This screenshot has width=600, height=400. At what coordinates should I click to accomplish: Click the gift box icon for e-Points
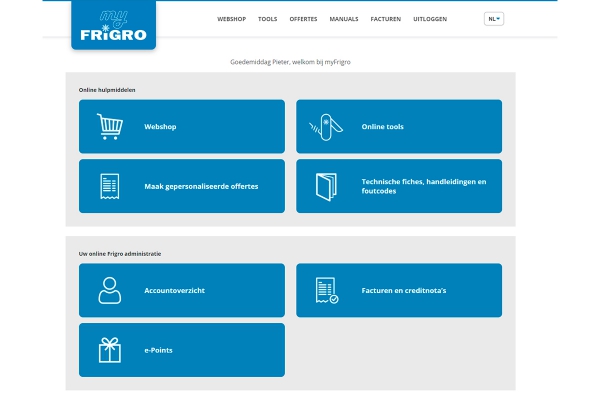pos(110,350)
